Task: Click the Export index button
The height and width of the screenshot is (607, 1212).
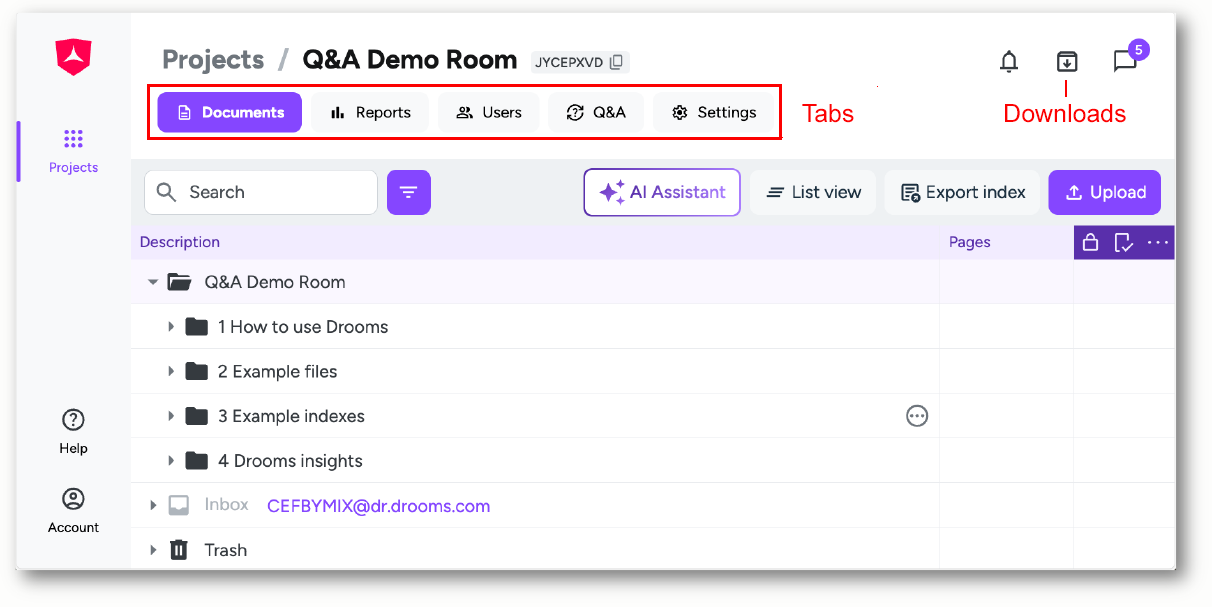Action: [963, 192]
